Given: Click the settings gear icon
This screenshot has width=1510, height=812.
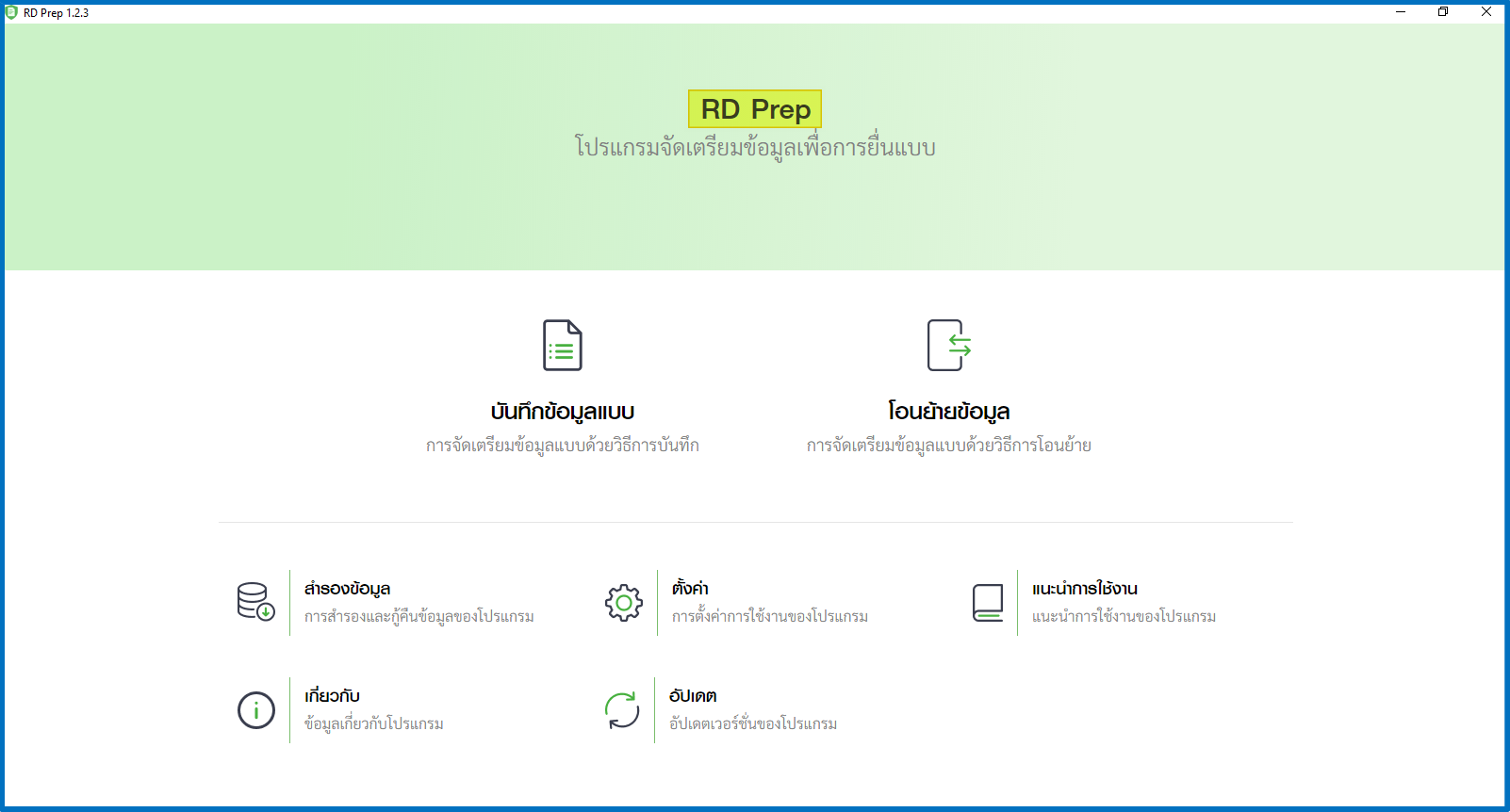Looking at the screenshot, I should click(624, 602).
